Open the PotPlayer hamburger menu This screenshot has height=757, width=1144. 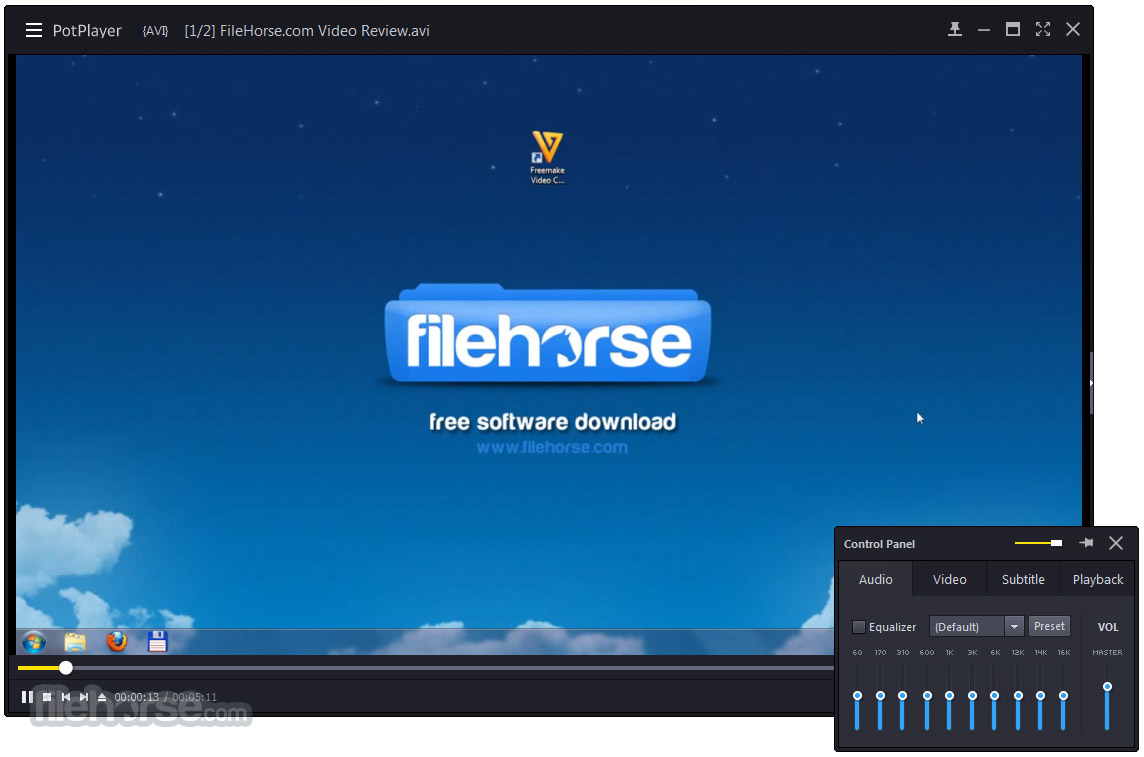click(x=34, y=30)
